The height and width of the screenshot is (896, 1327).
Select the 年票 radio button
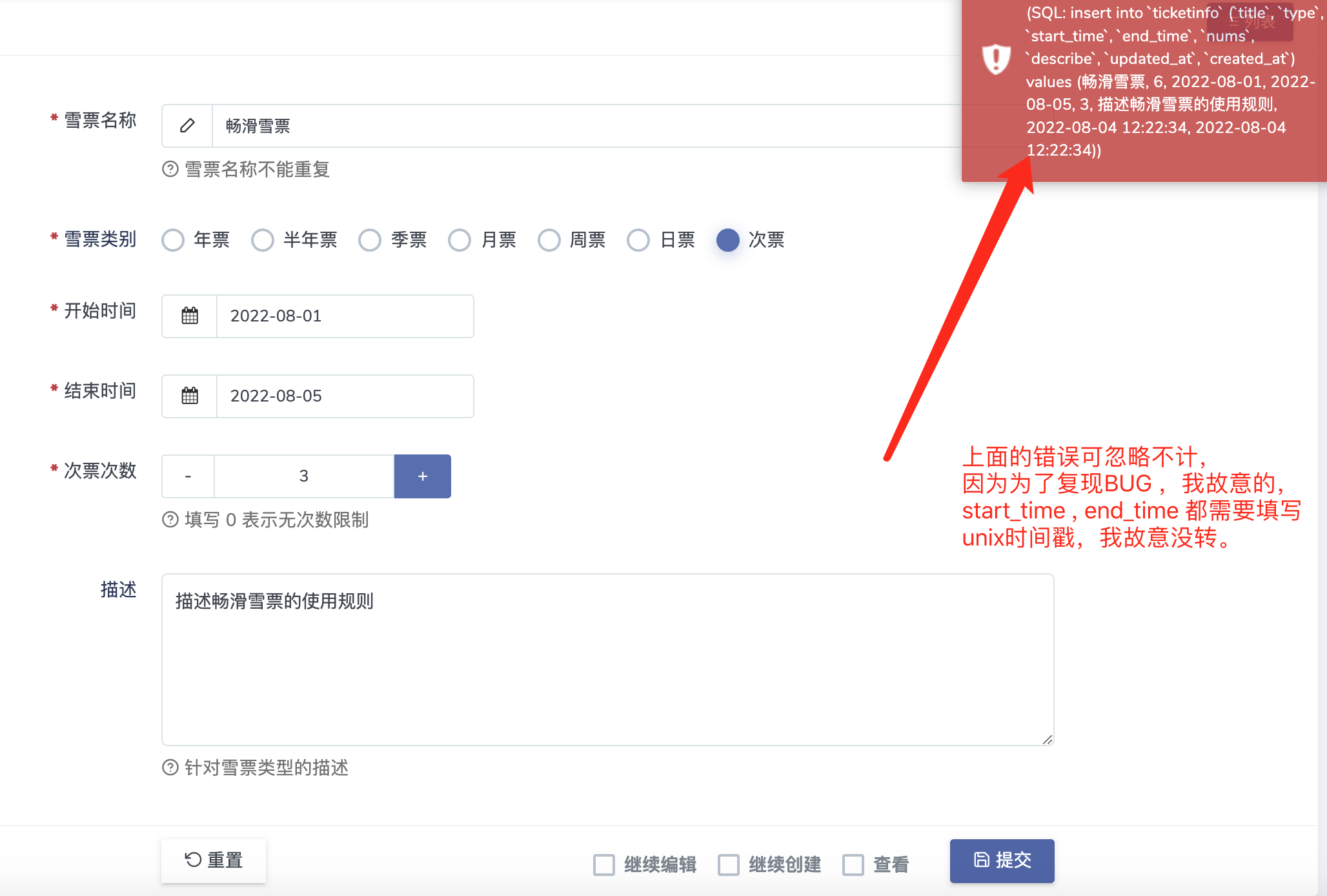pyautogui.click(x=173, y=240)
